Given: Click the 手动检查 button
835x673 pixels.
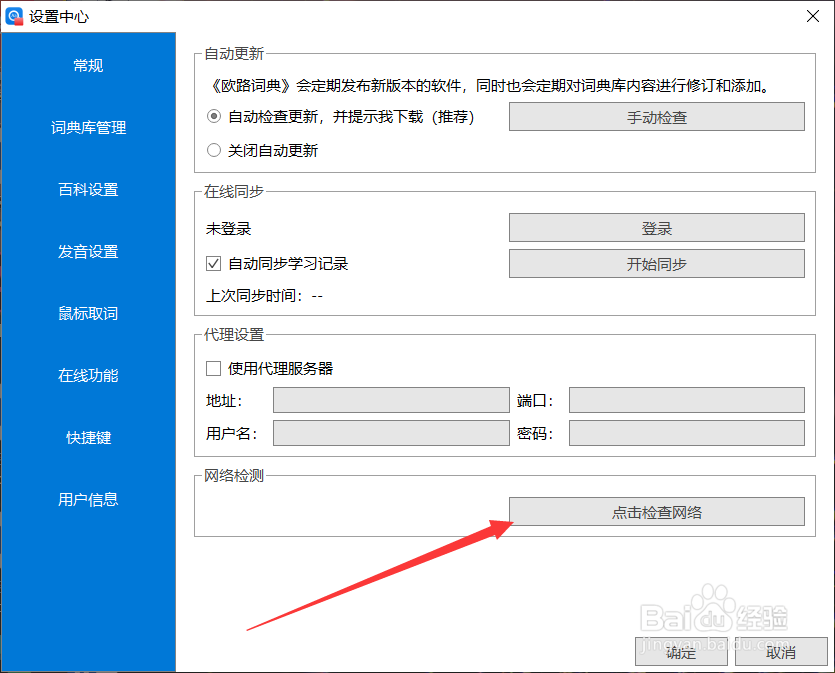Looking at the screenshot, I should (x=657, y=117).
